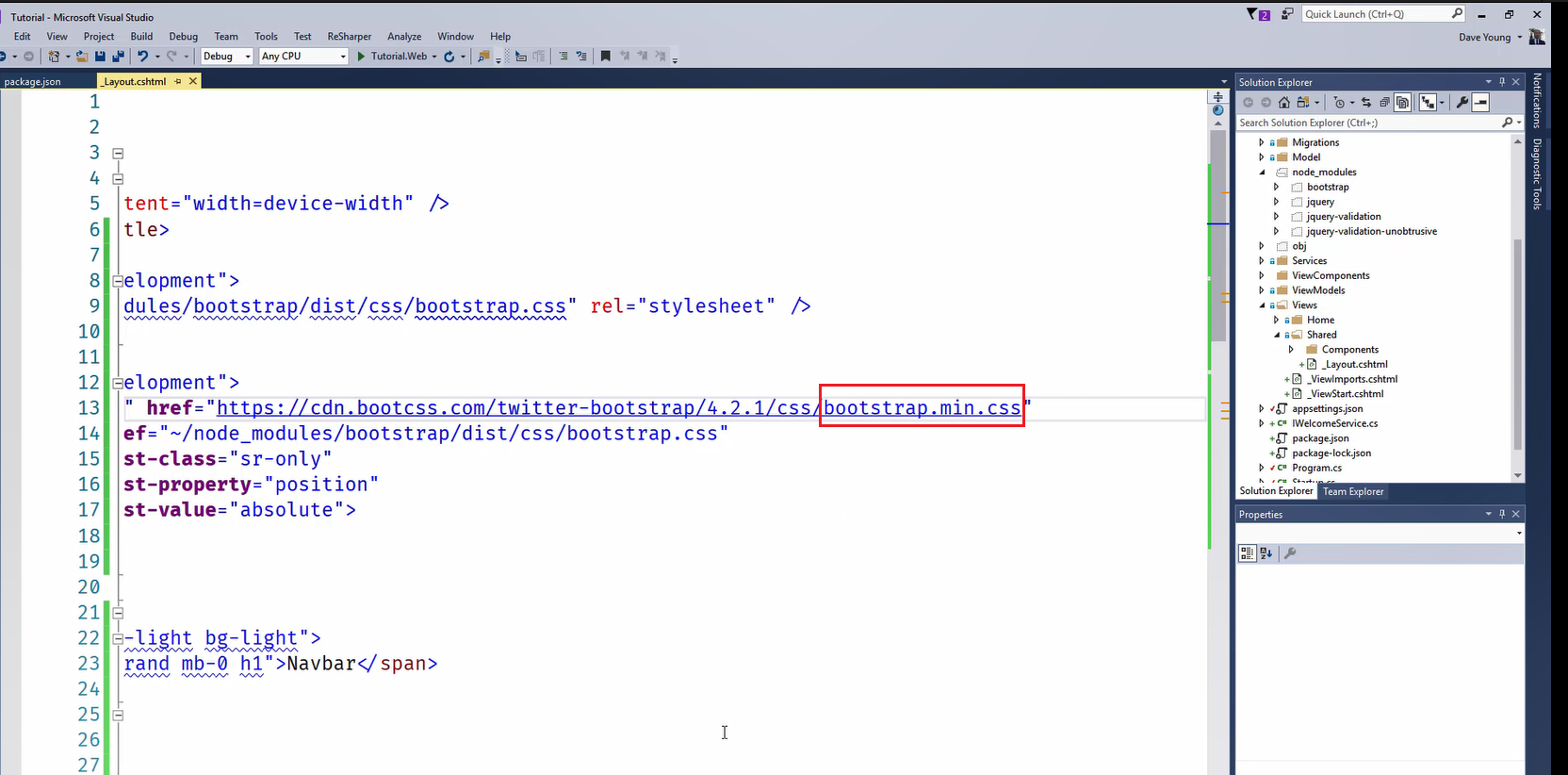Select appsettings.json in Solution Explorer
The height and width of the screenshot is (775, 1568).
[1327, 408]
